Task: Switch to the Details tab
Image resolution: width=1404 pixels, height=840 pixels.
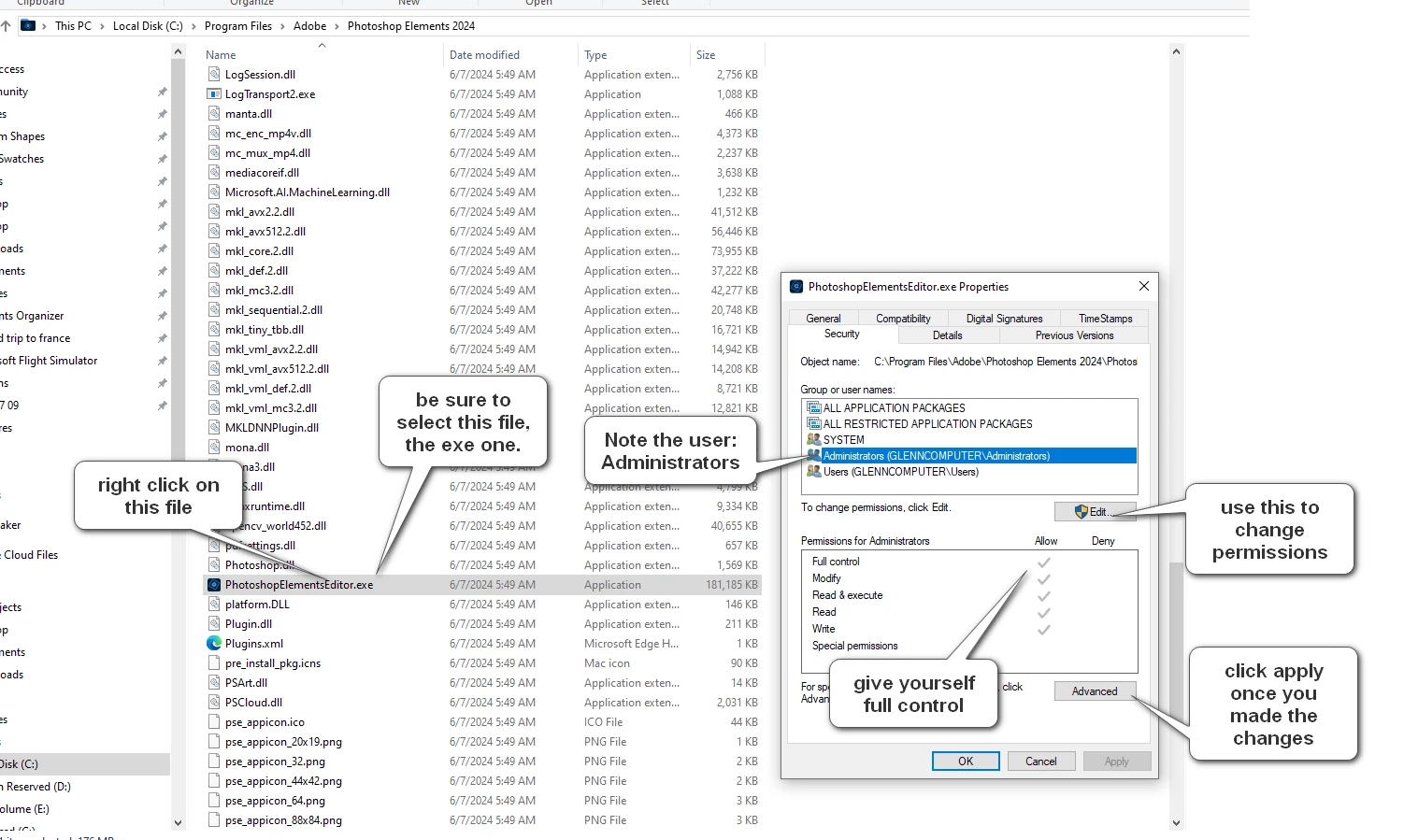Action: click(947, 335)
